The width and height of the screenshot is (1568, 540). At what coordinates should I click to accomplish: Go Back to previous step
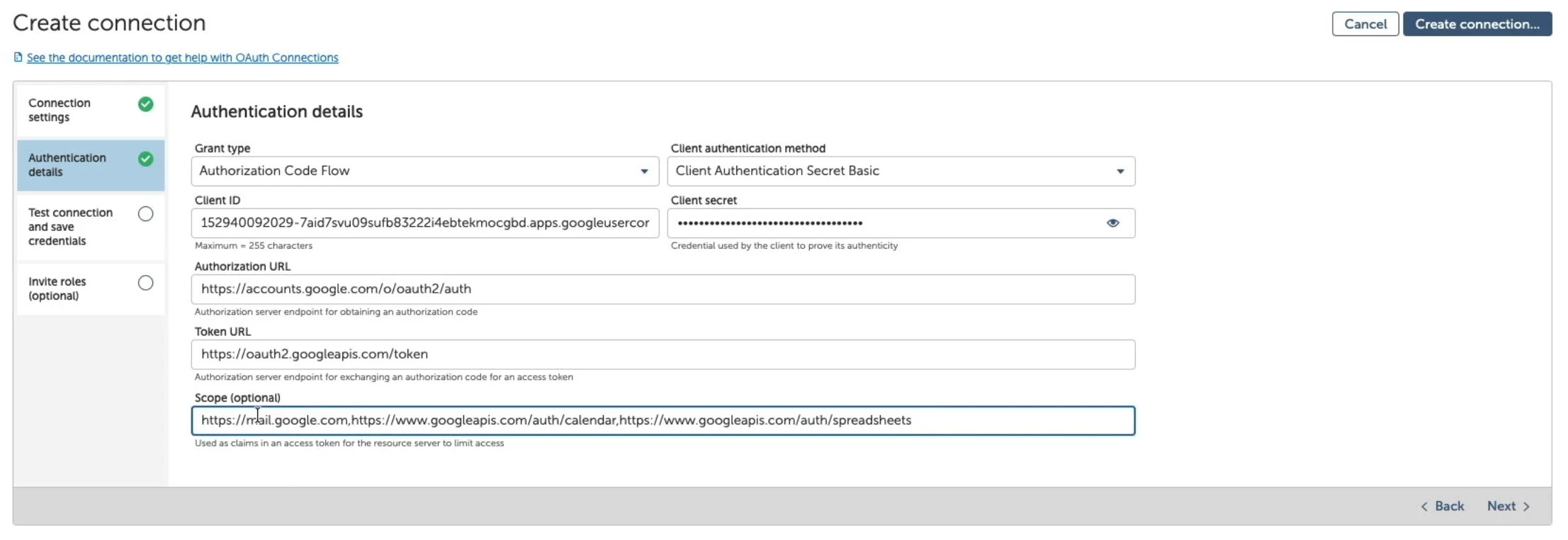pyautogui.click(x=1442, y=506)
